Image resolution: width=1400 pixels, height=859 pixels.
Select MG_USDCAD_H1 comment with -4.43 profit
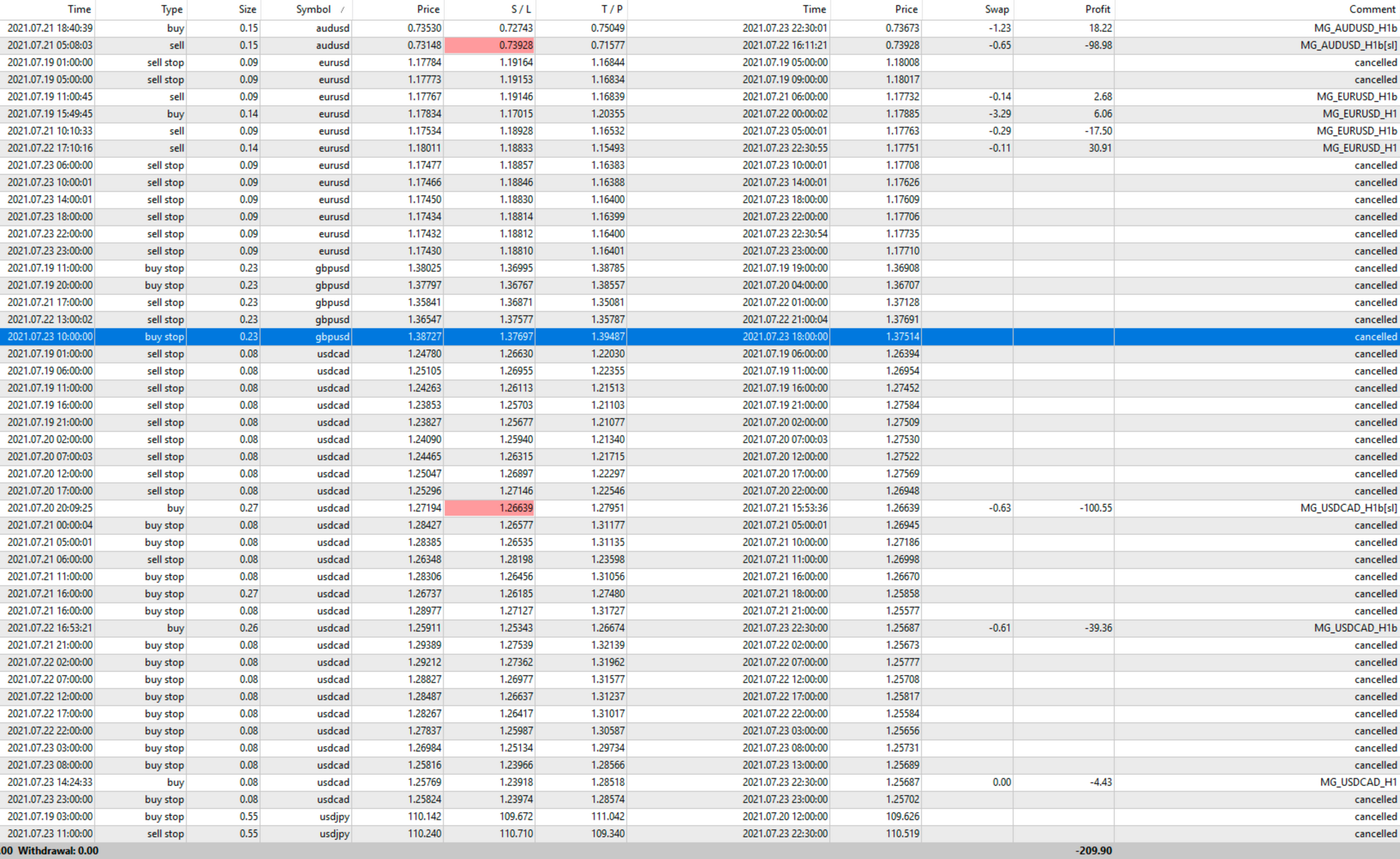pos(1357,782)
